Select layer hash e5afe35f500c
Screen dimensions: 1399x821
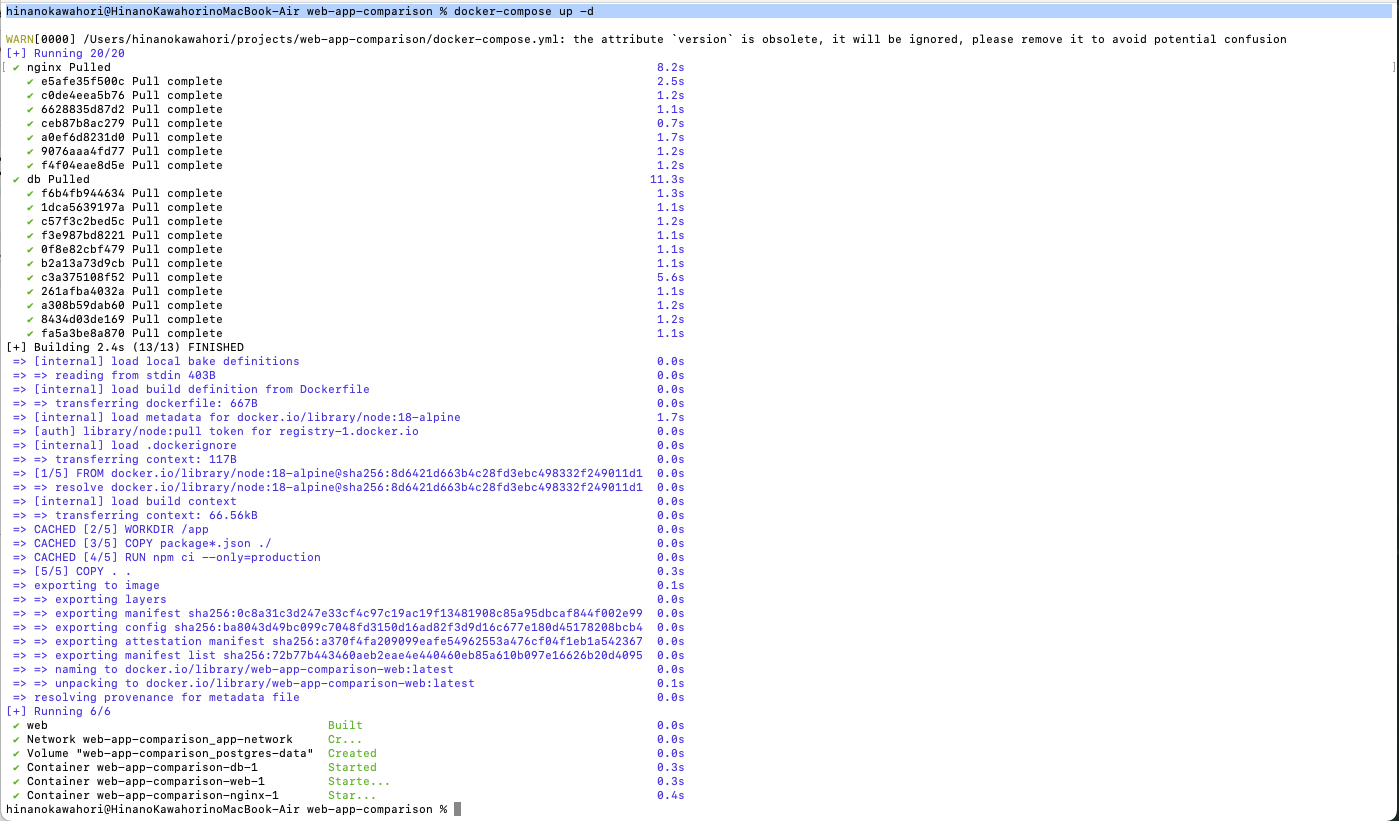[x=83, y=81]
